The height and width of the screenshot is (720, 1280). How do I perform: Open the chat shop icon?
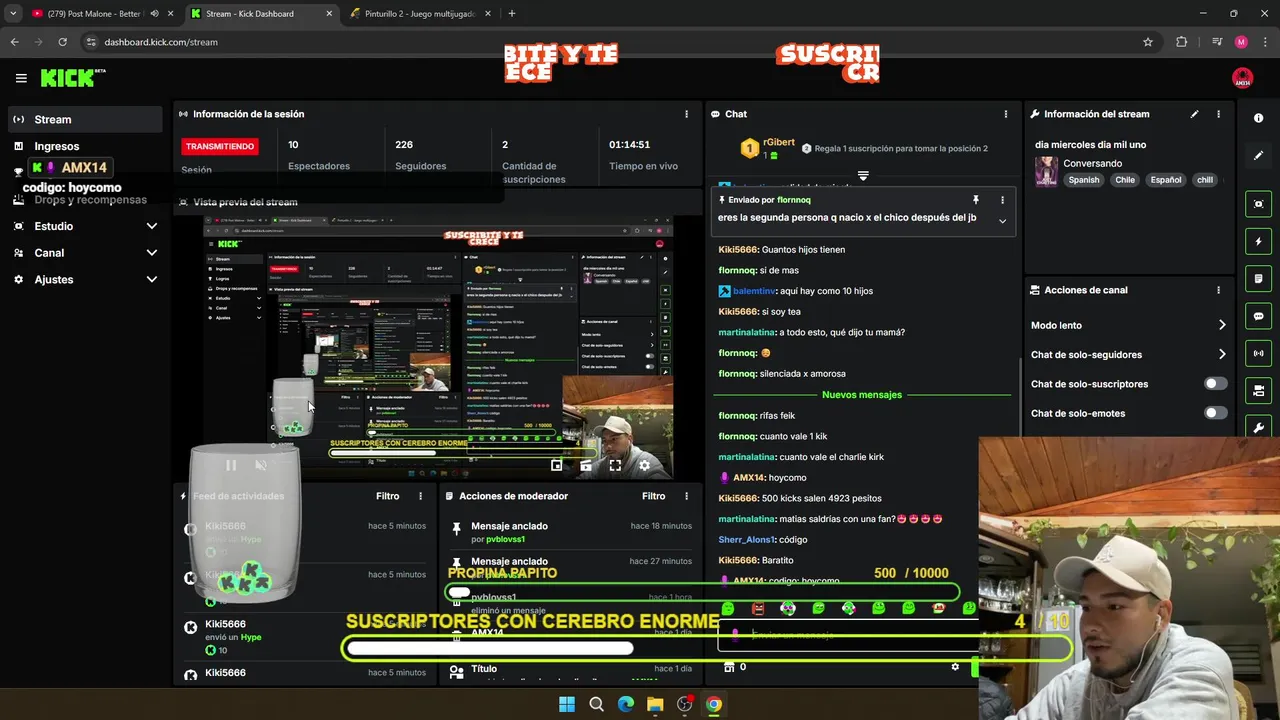[x=729, y=667]
